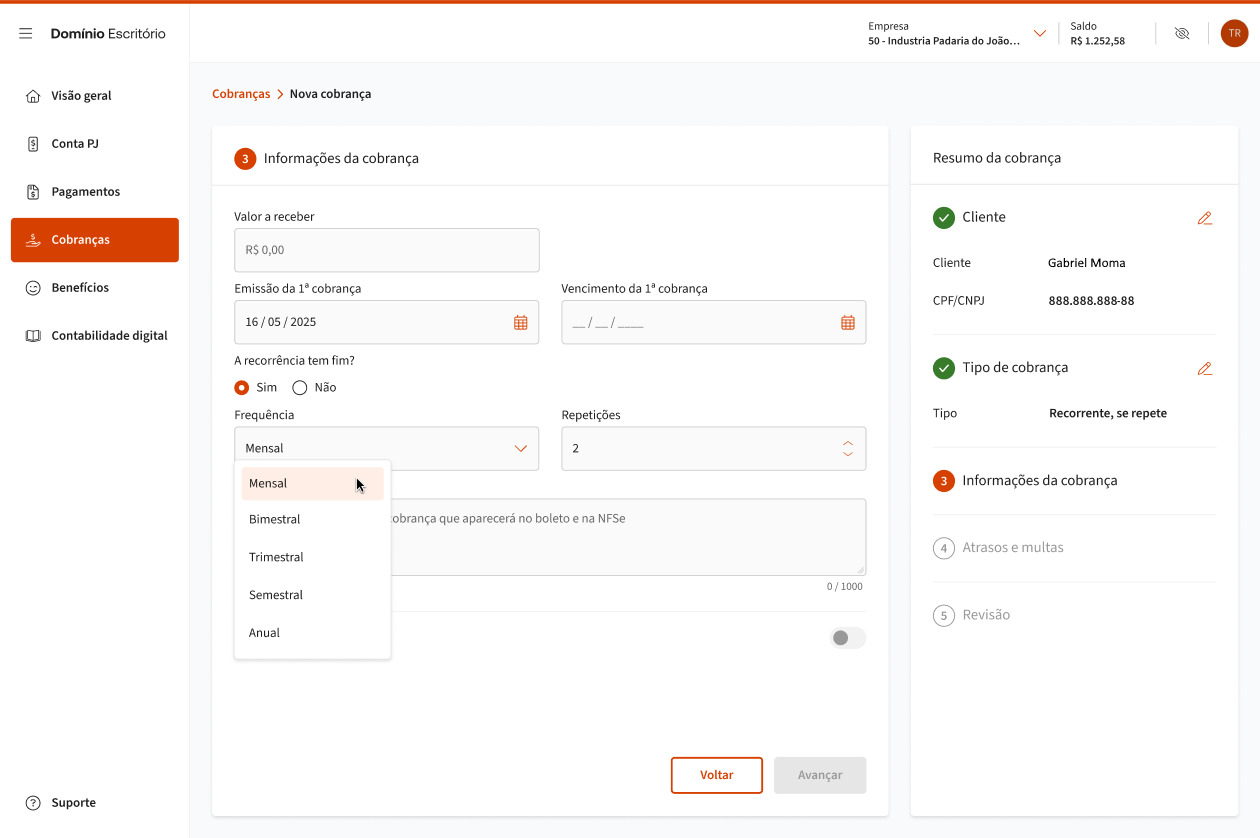Open calendar for Emissão da 1ª cobrança

point(520,322)
